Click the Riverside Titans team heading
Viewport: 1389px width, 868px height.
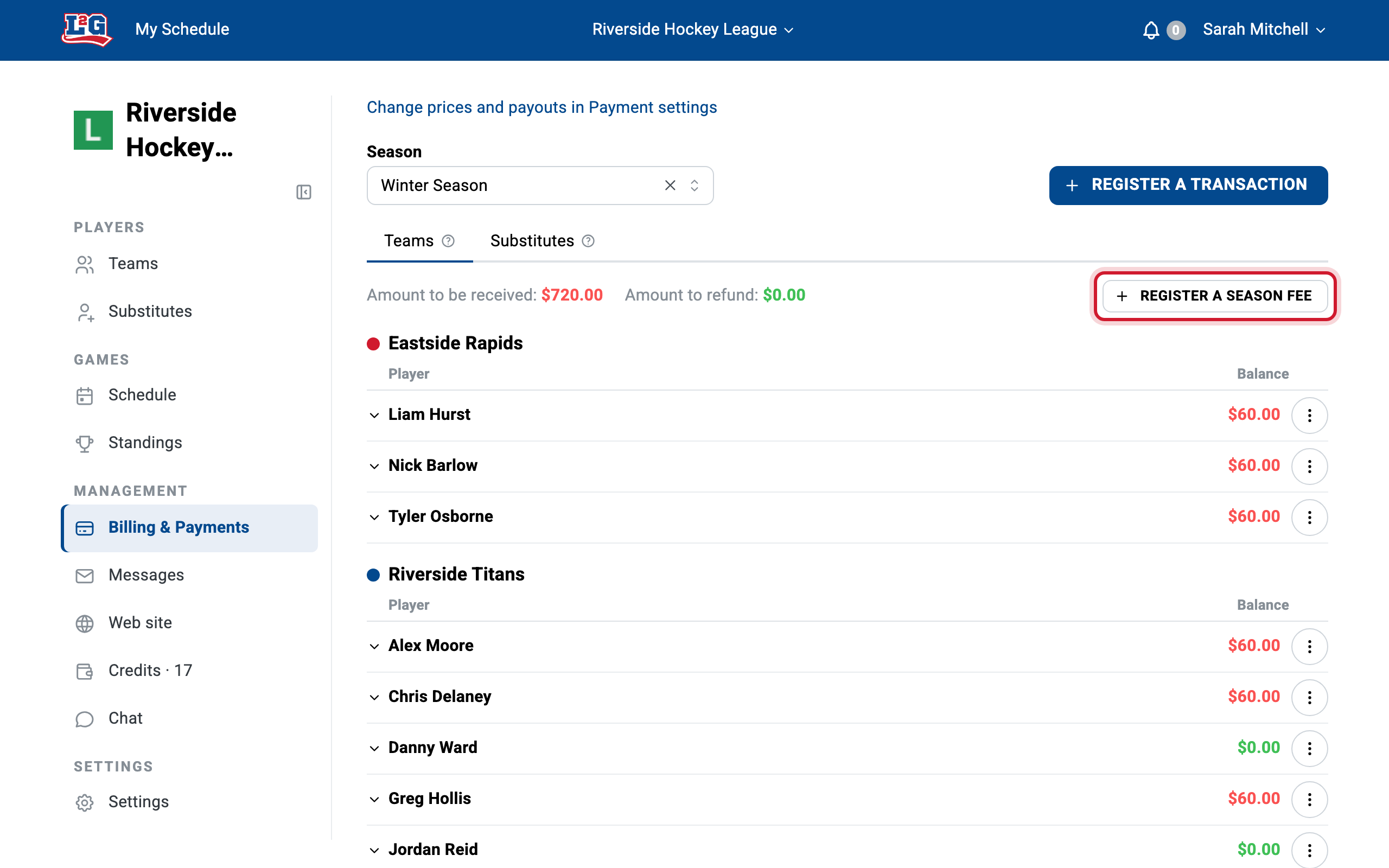tap(456, 575)
